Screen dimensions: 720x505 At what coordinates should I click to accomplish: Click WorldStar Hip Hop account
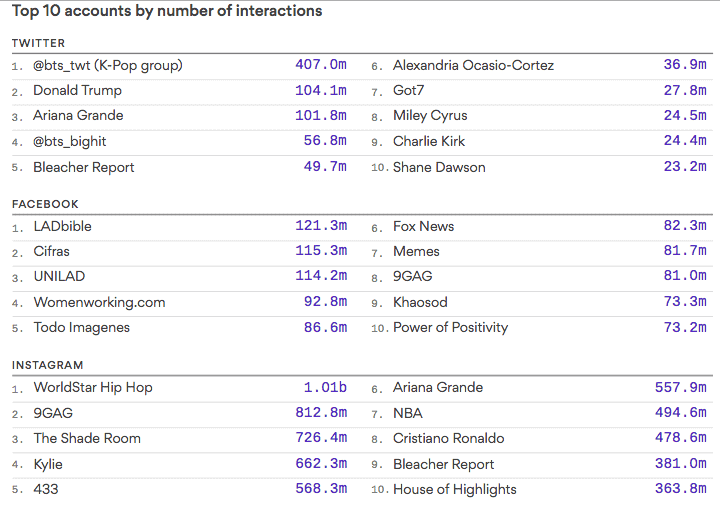coord(93,387)
